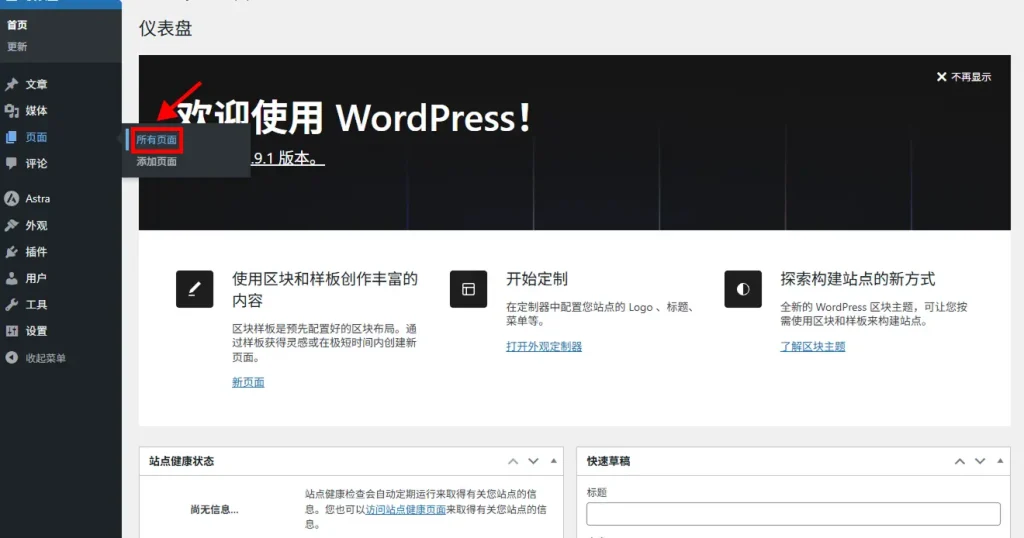Open 所有页面 in the flyout submenu
Image resolution: width=1024 pixels, height=538 pixels.
pos(157,140)
